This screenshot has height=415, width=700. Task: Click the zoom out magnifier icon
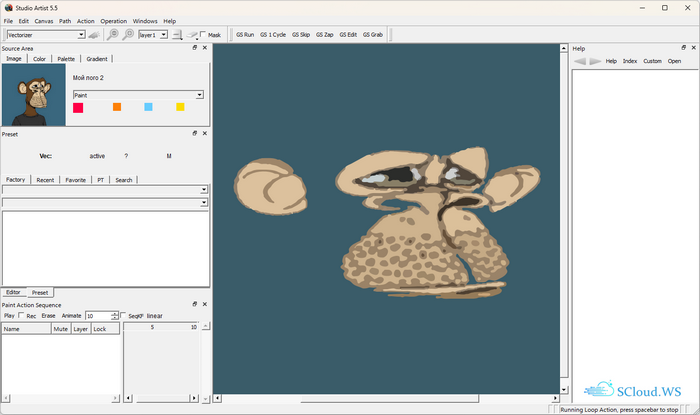coord(112,34)
